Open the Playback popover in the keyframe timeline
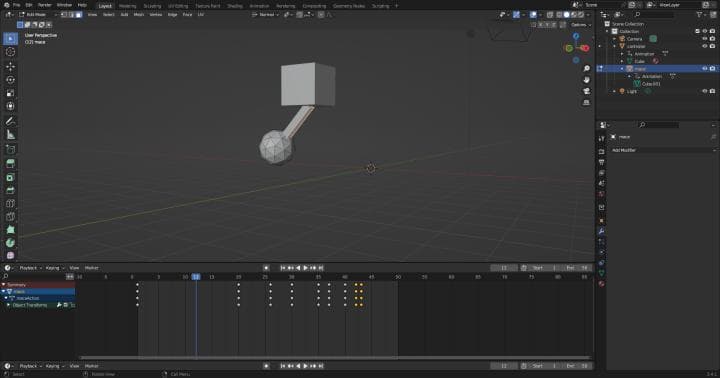720x378 pixels. coord(30,268)
